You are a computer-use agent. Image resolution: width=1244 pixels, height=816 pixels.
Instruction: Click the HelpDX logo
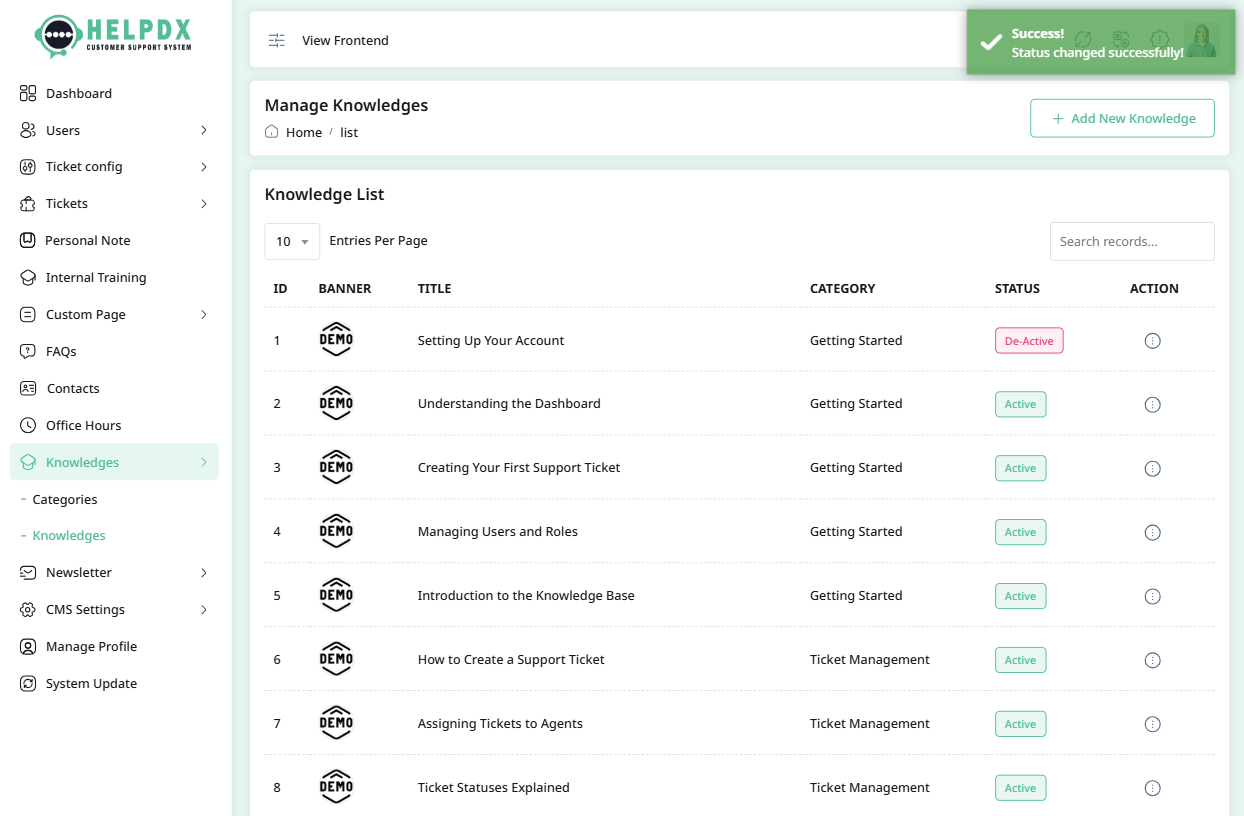pos(113,36)
